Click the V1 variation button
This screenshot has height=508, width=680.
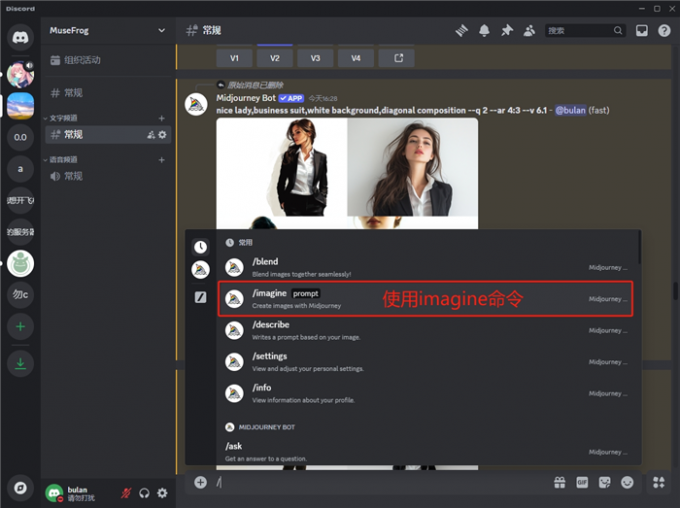[x=234, y=58]
